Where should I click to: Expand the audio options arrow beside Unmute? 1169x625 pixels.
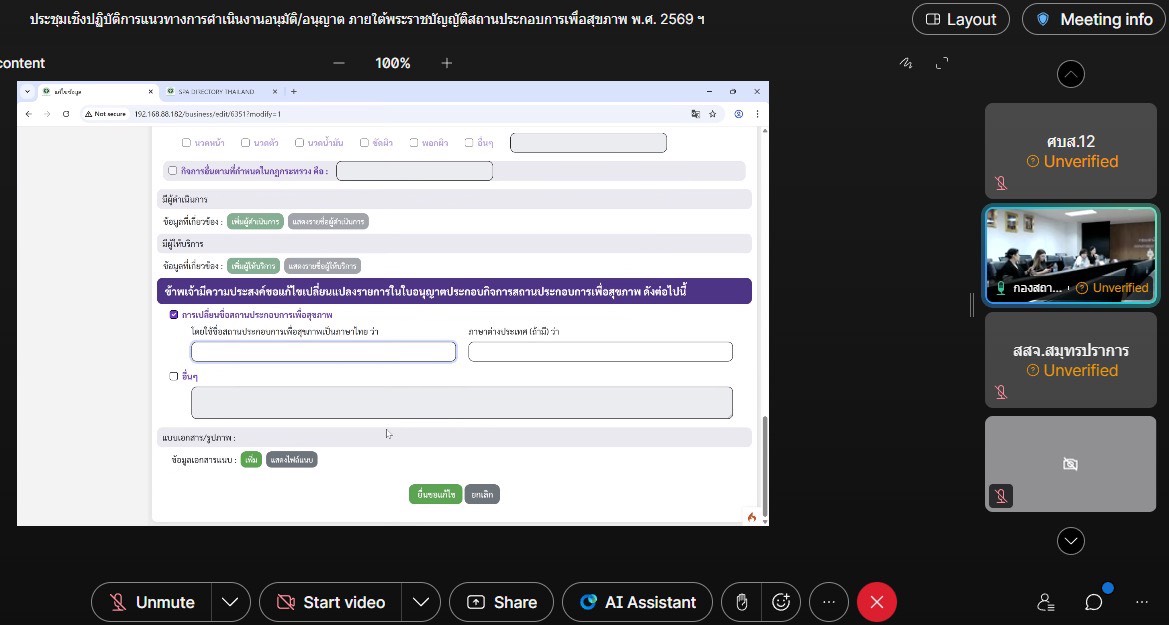(x=230, y=602)
